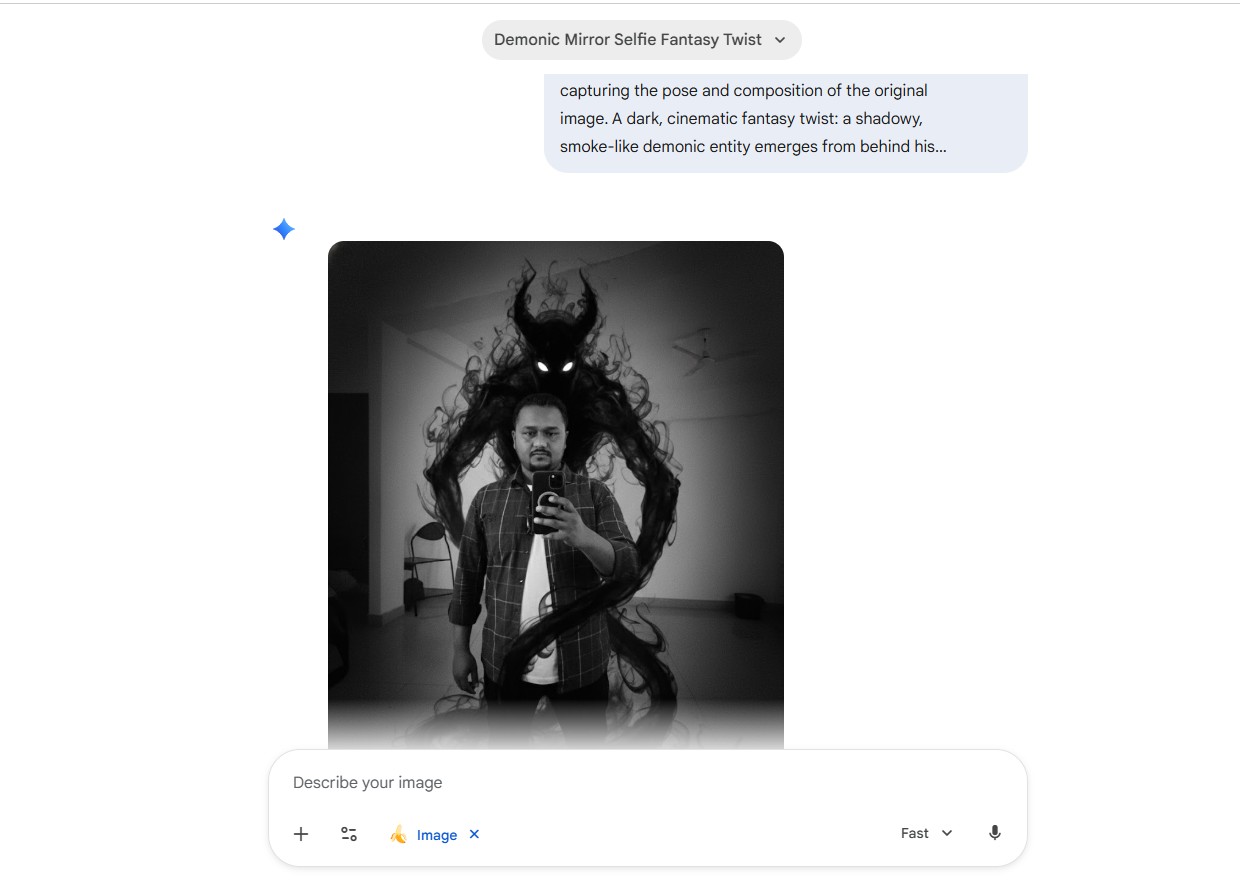This screenshot has width=1240, height=885.
Task: Expand the Demonic Mirror Selfie Fantasy Twist dropdown
Action: tap(780, 40)
